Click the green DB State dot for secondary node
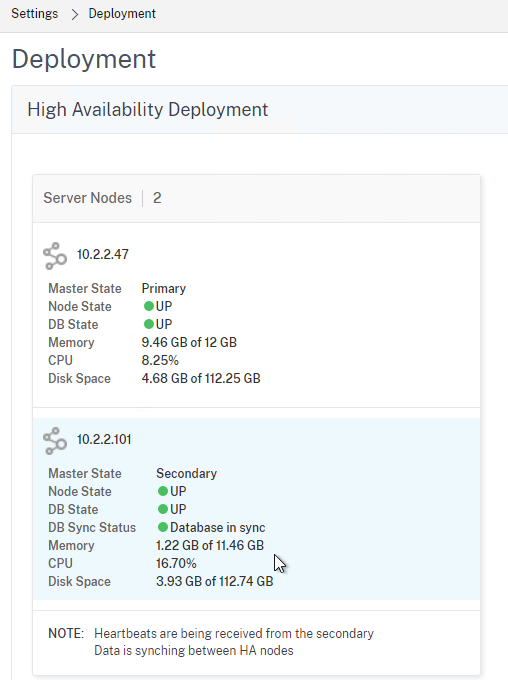The height and width of the screenshot is (680, 508). click(x=163, y=509)
